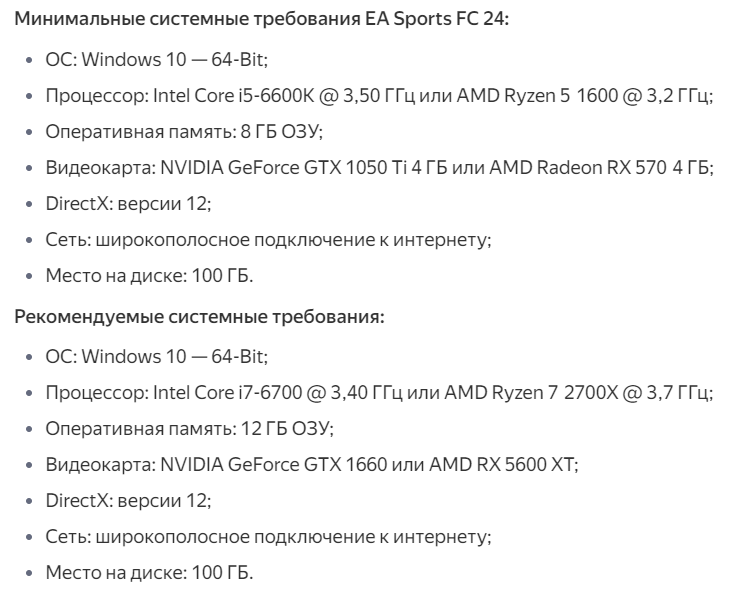Viewport: 732px width, 604px height.
Task: Click the last 'Место на диске: 100 ГБ' line
Action: click(x=149, y=572)
